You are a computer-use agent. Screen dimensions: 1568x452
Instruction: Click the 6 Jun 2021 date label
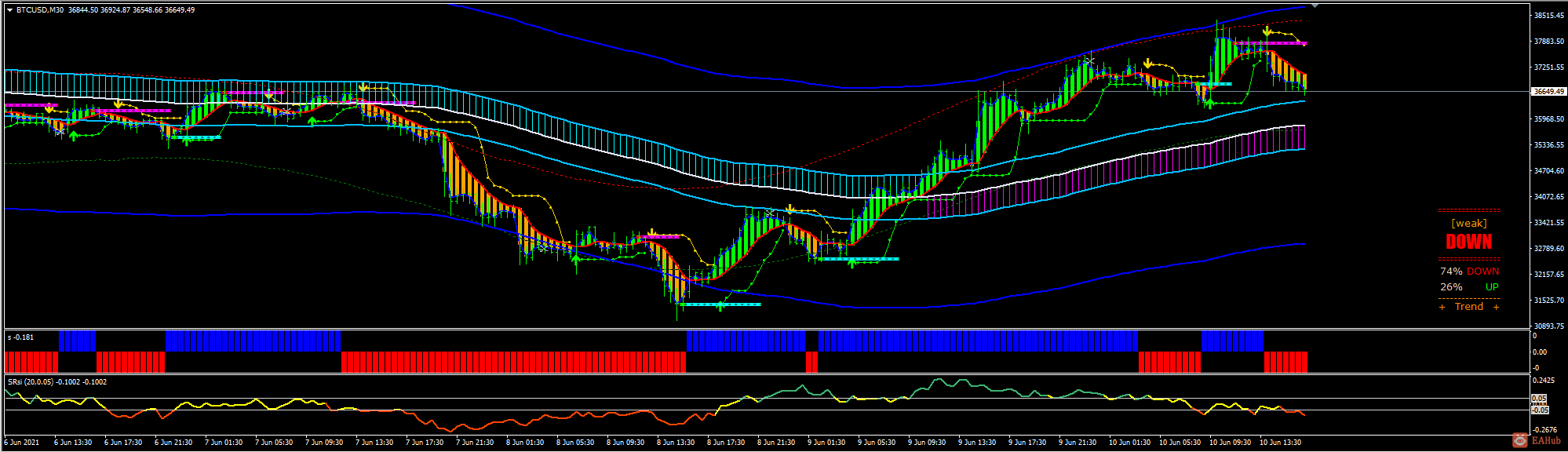coord(22,443)
